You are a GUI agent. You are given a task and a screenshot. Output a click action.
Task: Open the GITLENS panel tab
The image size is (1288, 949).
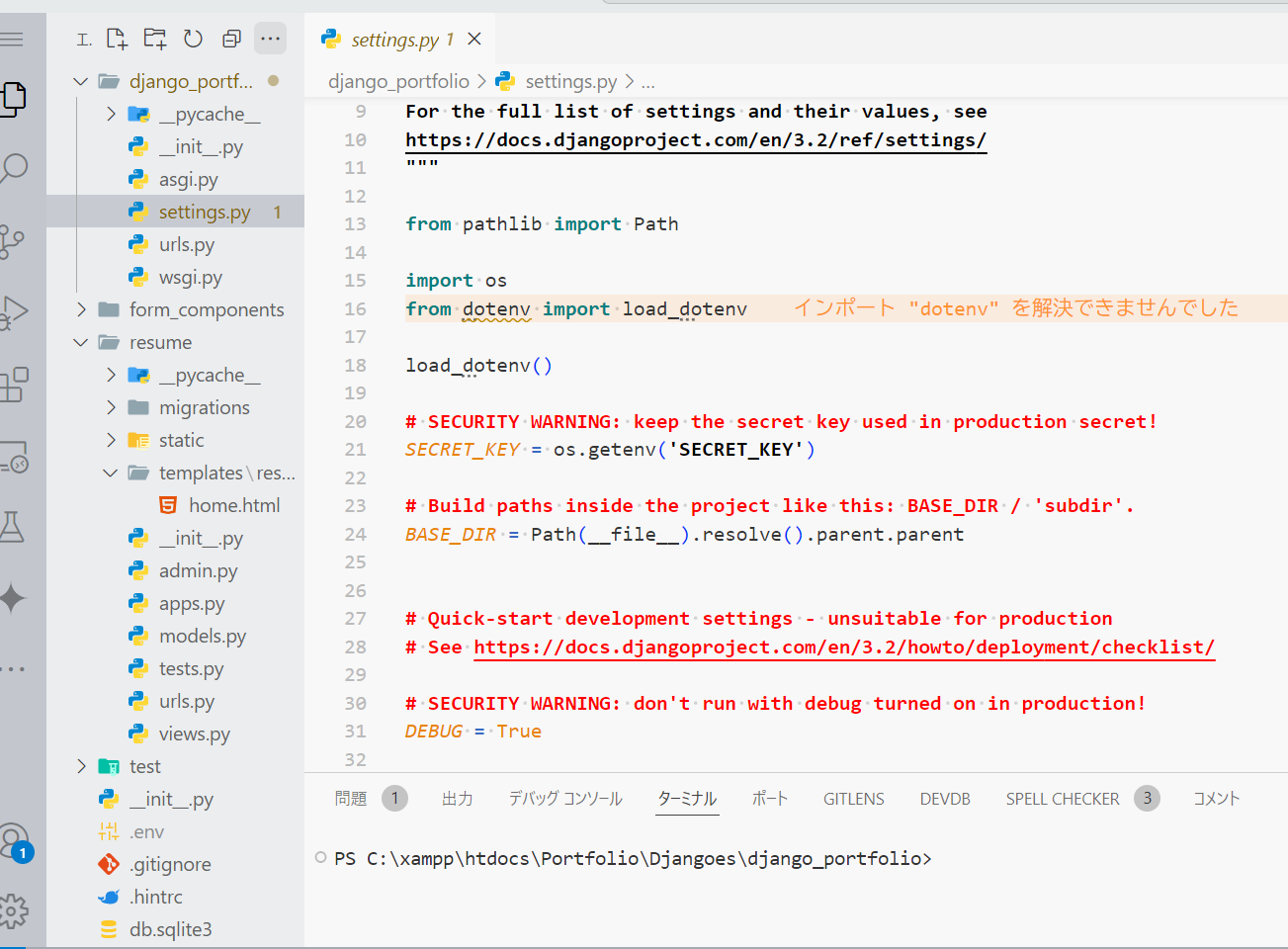[x=853, y=798]
